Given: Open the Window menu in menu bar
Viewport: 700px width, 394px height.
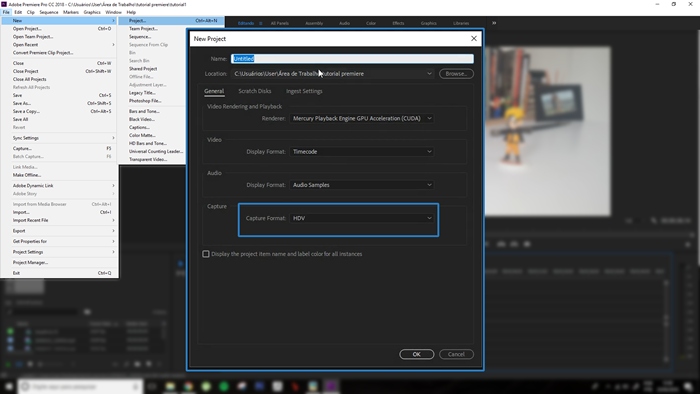Looking at the screenshot, I should click(113, 12).
